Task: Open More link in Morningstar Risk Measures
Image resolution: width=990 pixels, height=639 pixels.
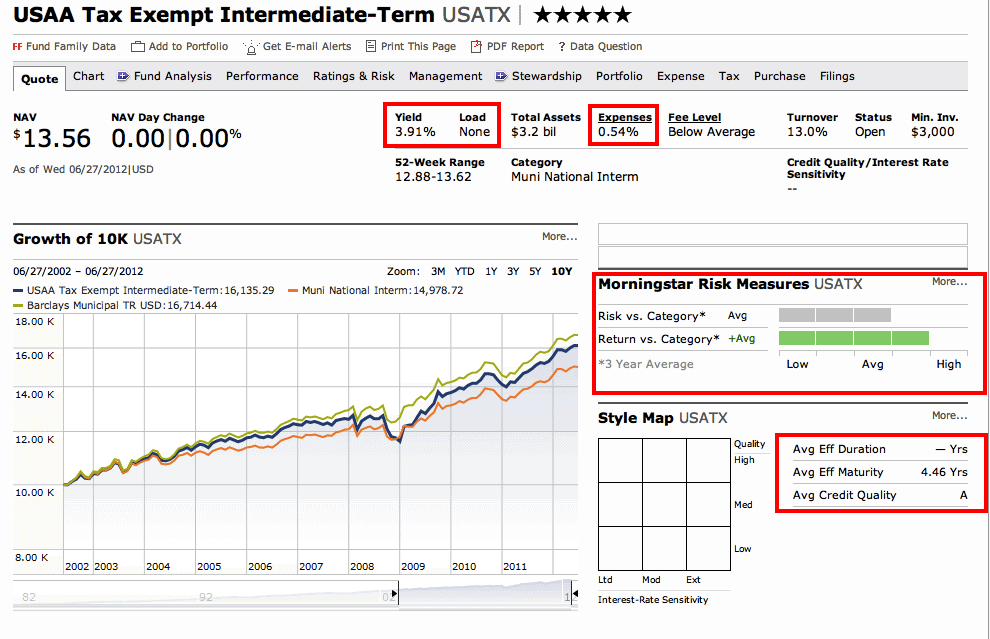Action: click(950, 282)
